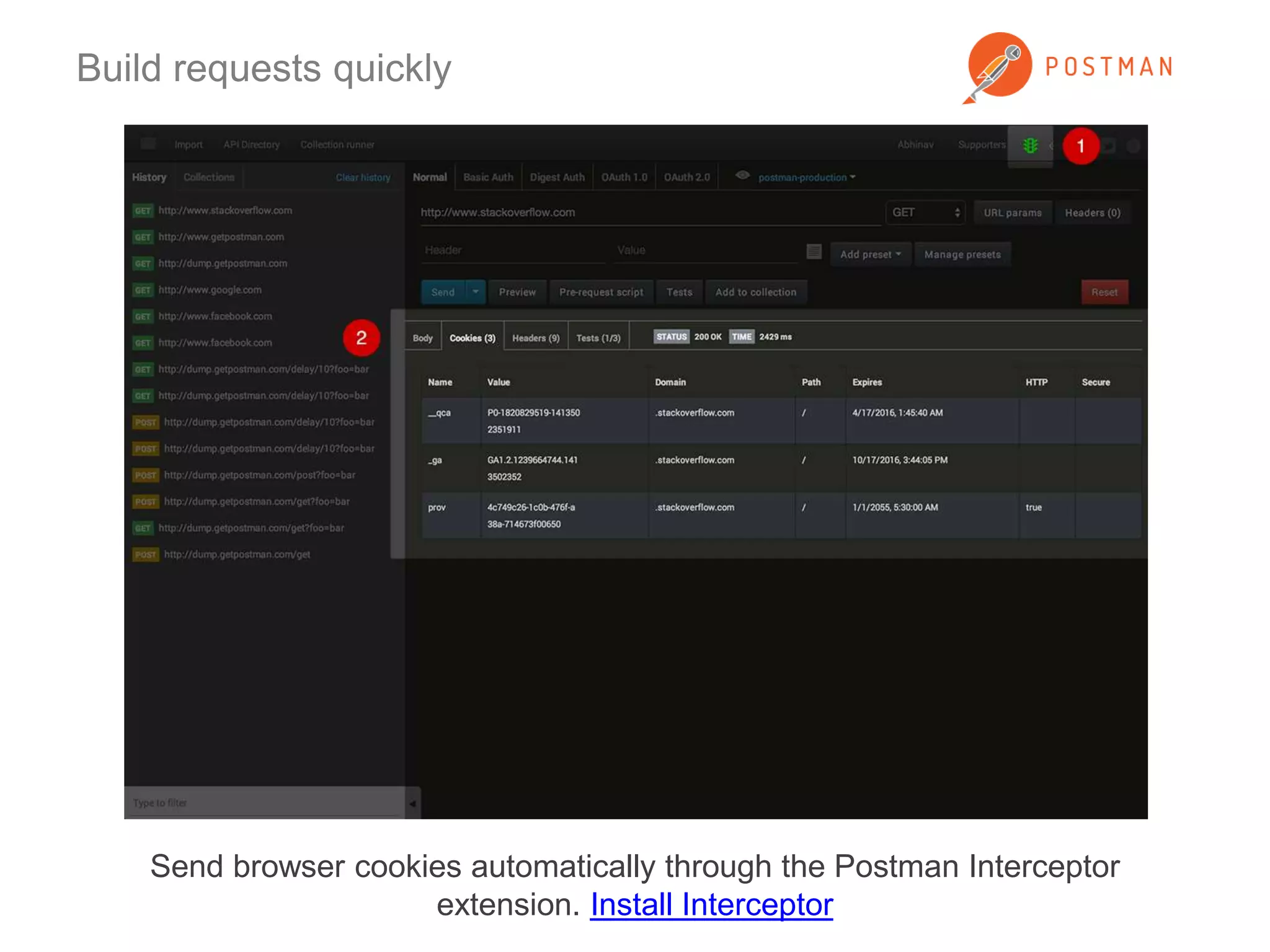Click POST badge of dump.getpostman.com/get entry

(146, 555)
